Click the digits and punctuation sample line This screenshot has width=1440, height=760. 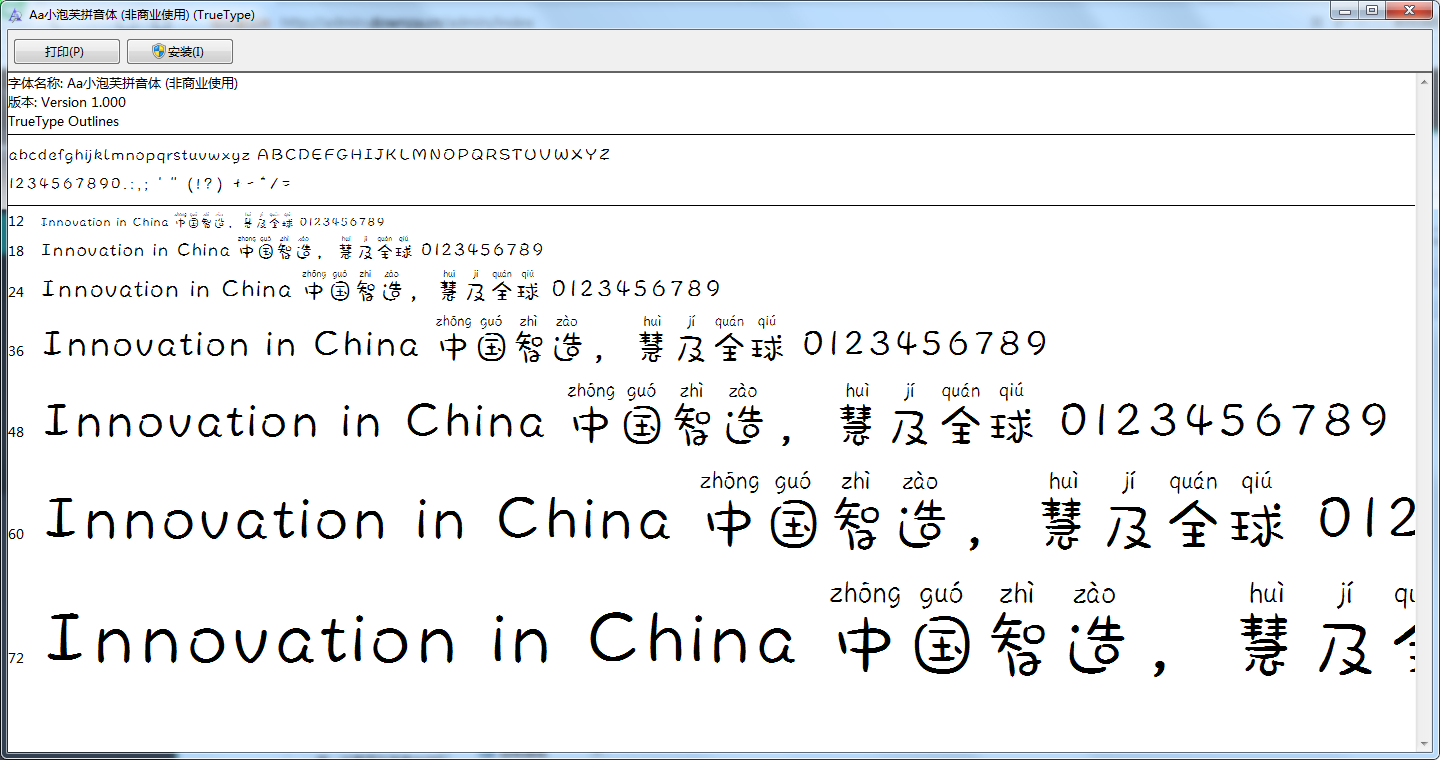(x=150, y=184)
